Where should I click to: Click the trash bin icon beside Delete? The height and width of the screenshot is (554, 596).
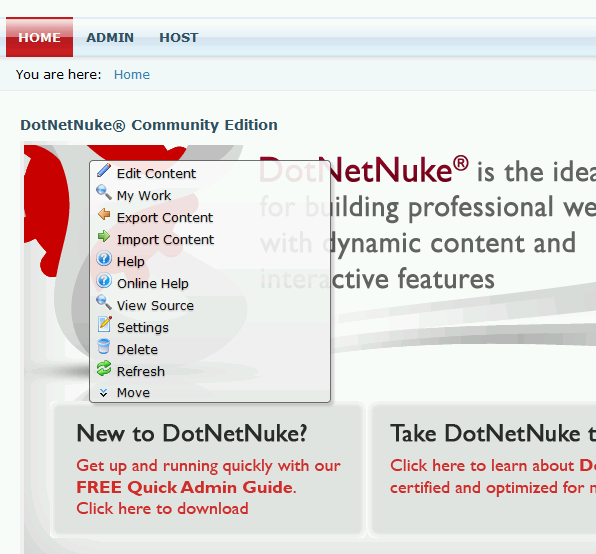[103, 346]
